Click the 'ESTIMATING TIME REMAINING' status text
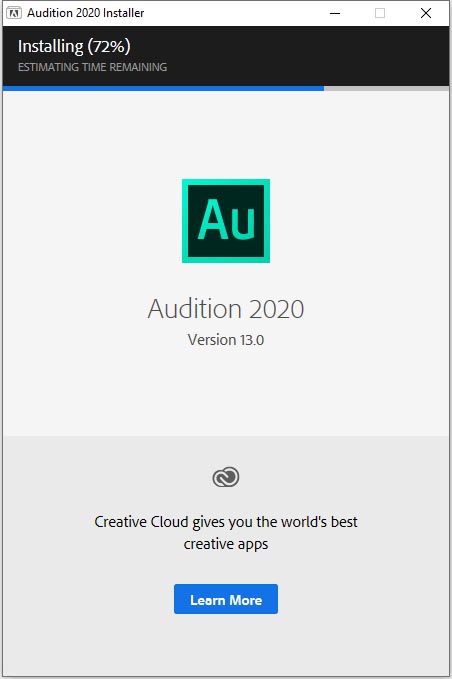Viewport: 452px width, 679px height. (92, 67)
